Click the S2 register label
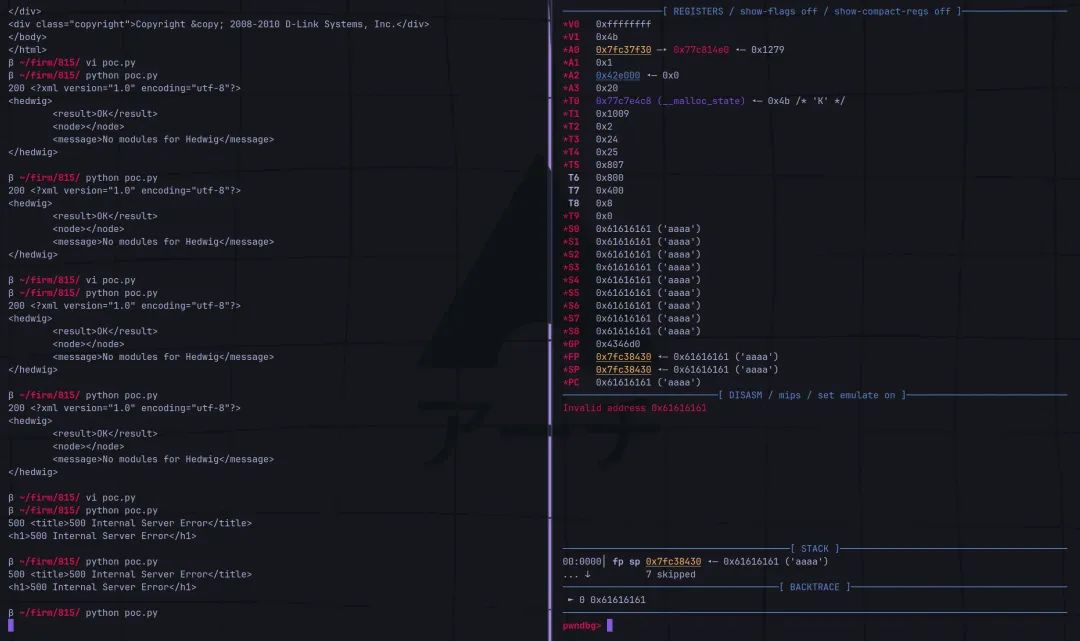The image size is (1080, 641). click(x=572, y=255)
